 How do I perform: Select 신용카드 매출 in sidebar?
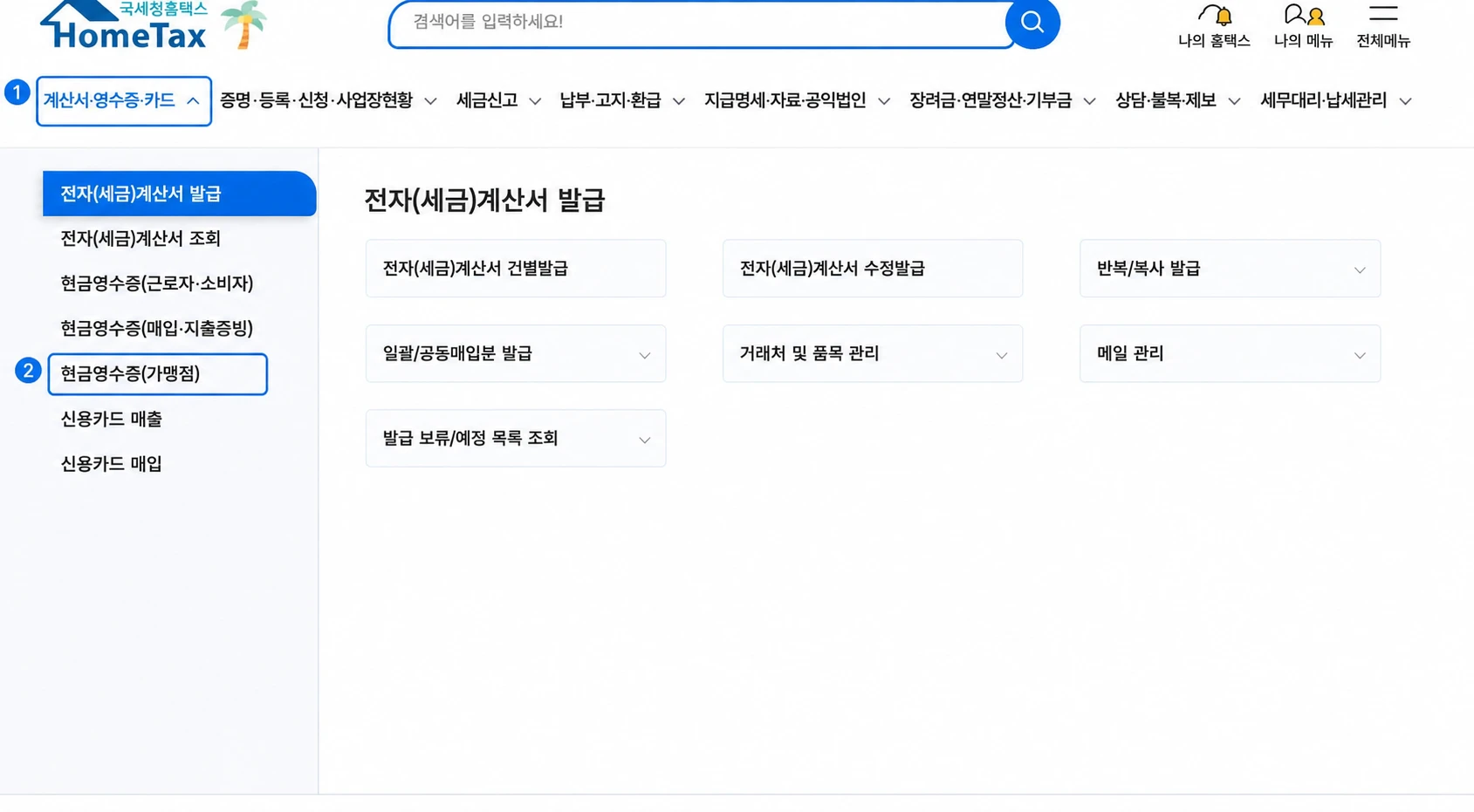[x=112, y=420]
